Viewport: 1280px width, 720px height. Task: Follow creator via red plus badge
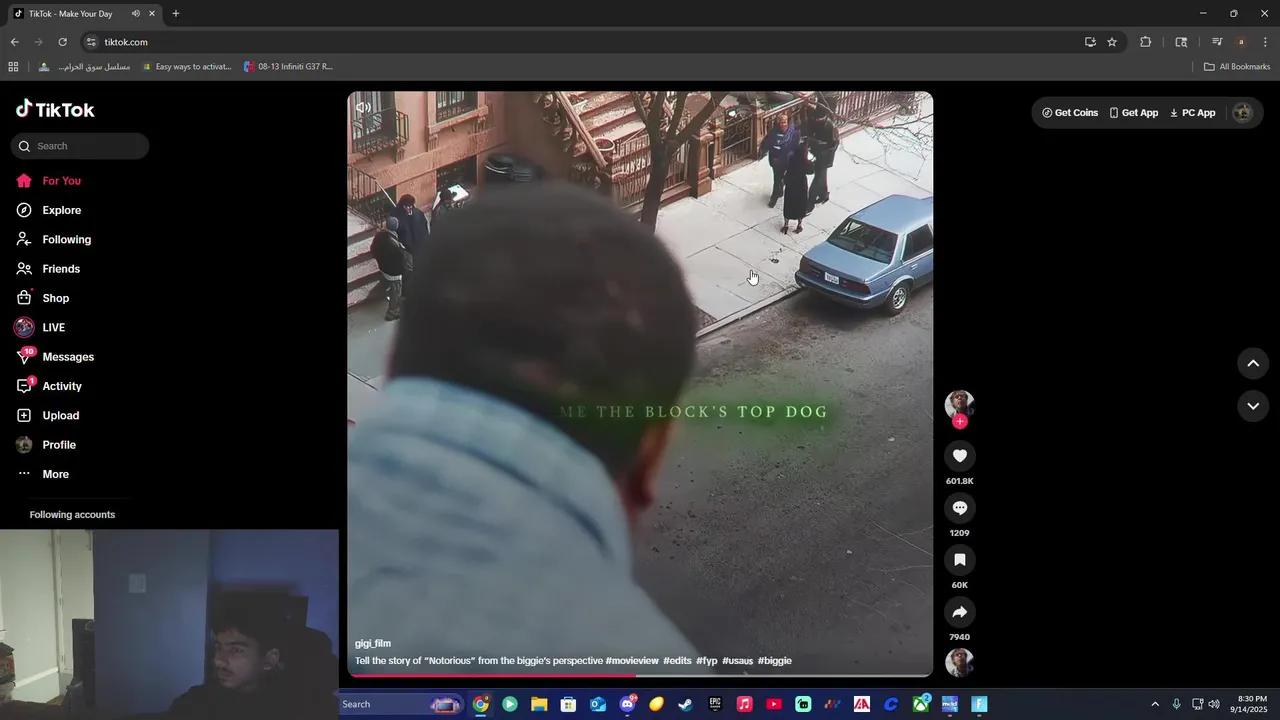pyautogui.click(x=960, y=422)
